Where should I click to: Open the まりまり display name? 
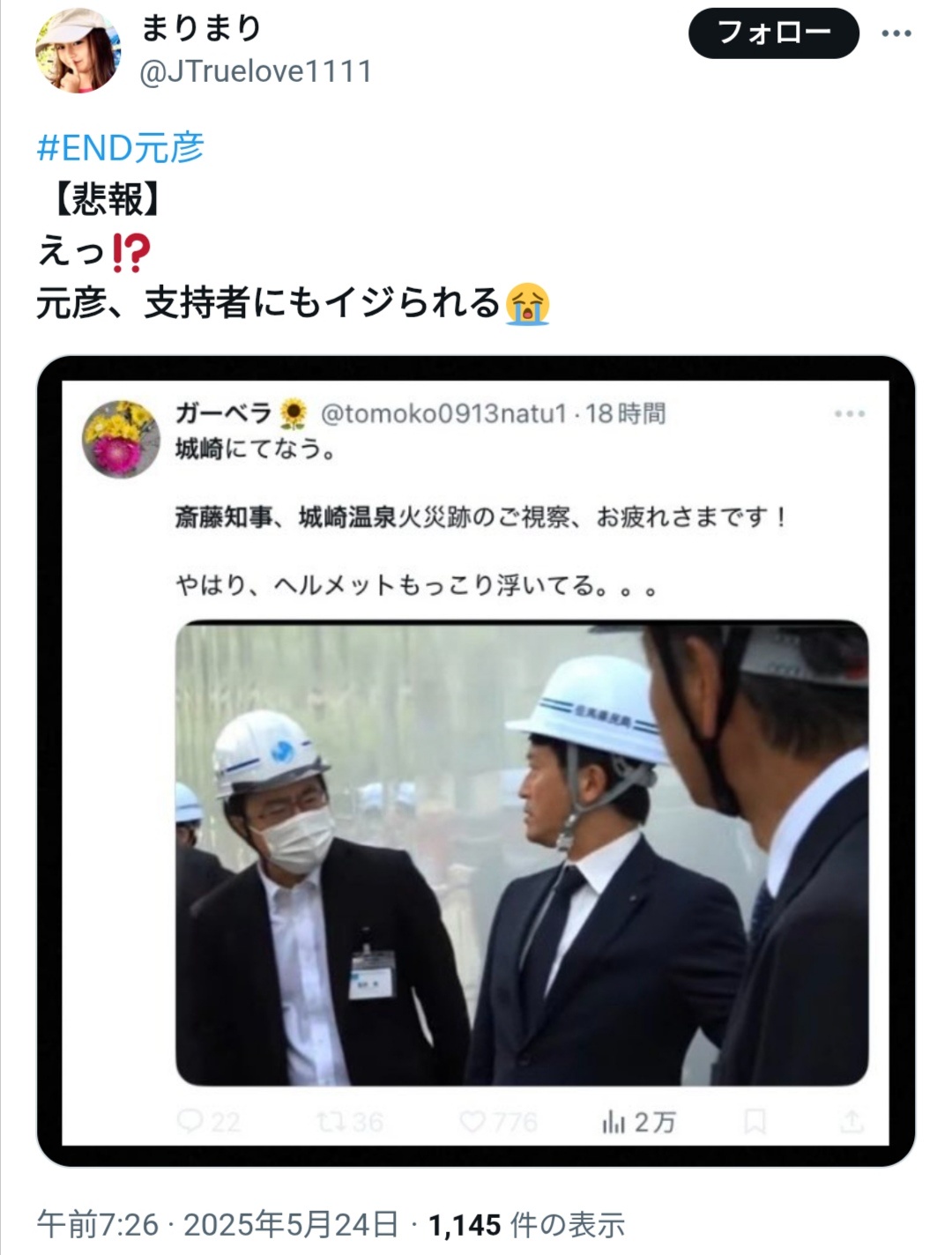tap(202, 28)
